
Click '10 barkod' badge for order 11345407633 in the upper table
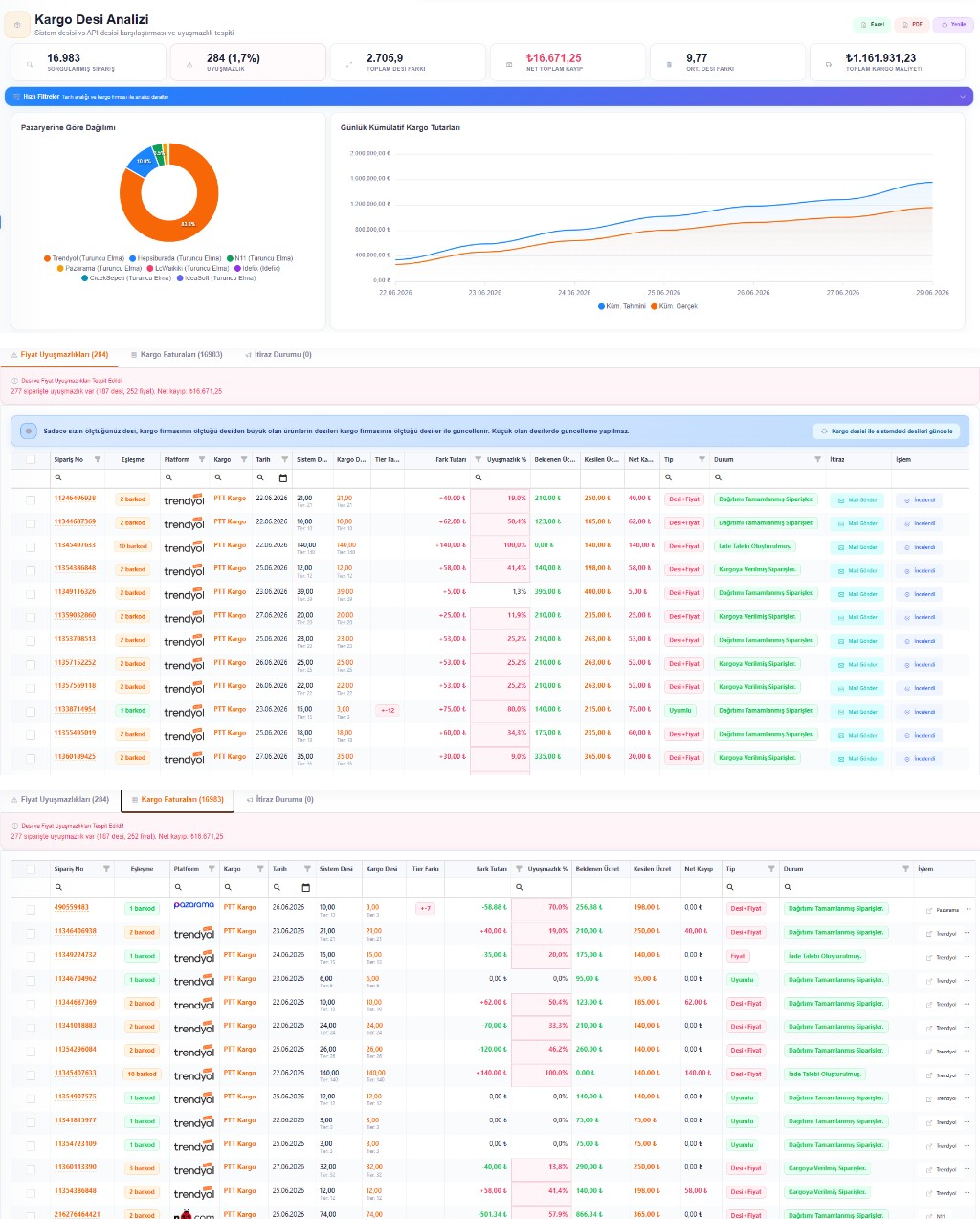point(133,546)
